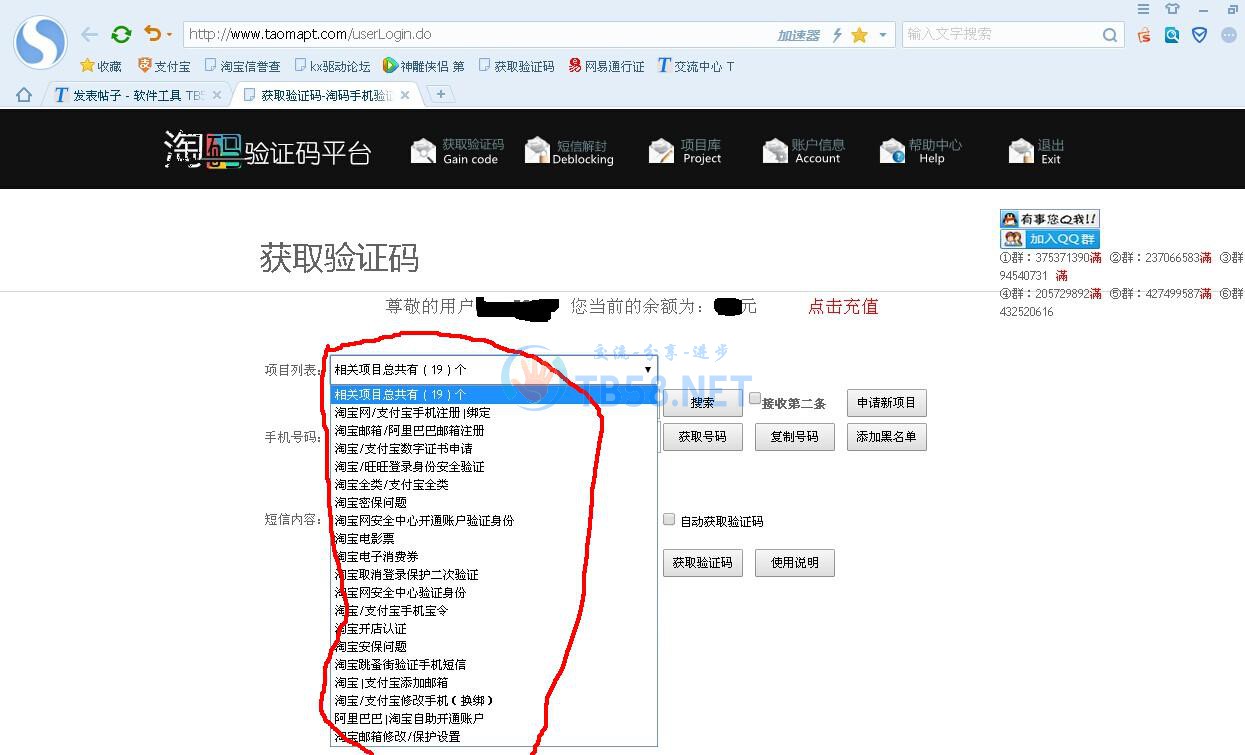1245x755 pixels.
Task: Collapse the 项目列表 dropdown box
Action: 494,369
